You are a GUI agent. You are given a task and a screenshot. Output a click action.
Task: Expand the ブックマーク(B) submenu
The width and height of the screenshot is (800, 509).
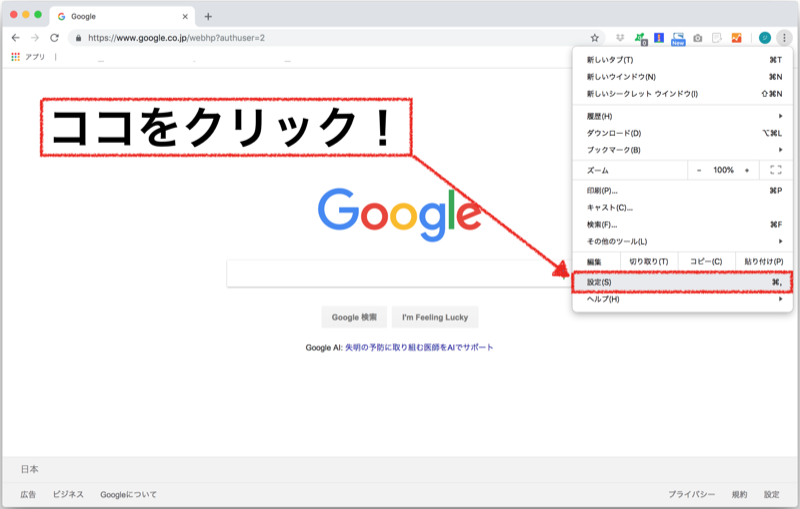point(683,150)
